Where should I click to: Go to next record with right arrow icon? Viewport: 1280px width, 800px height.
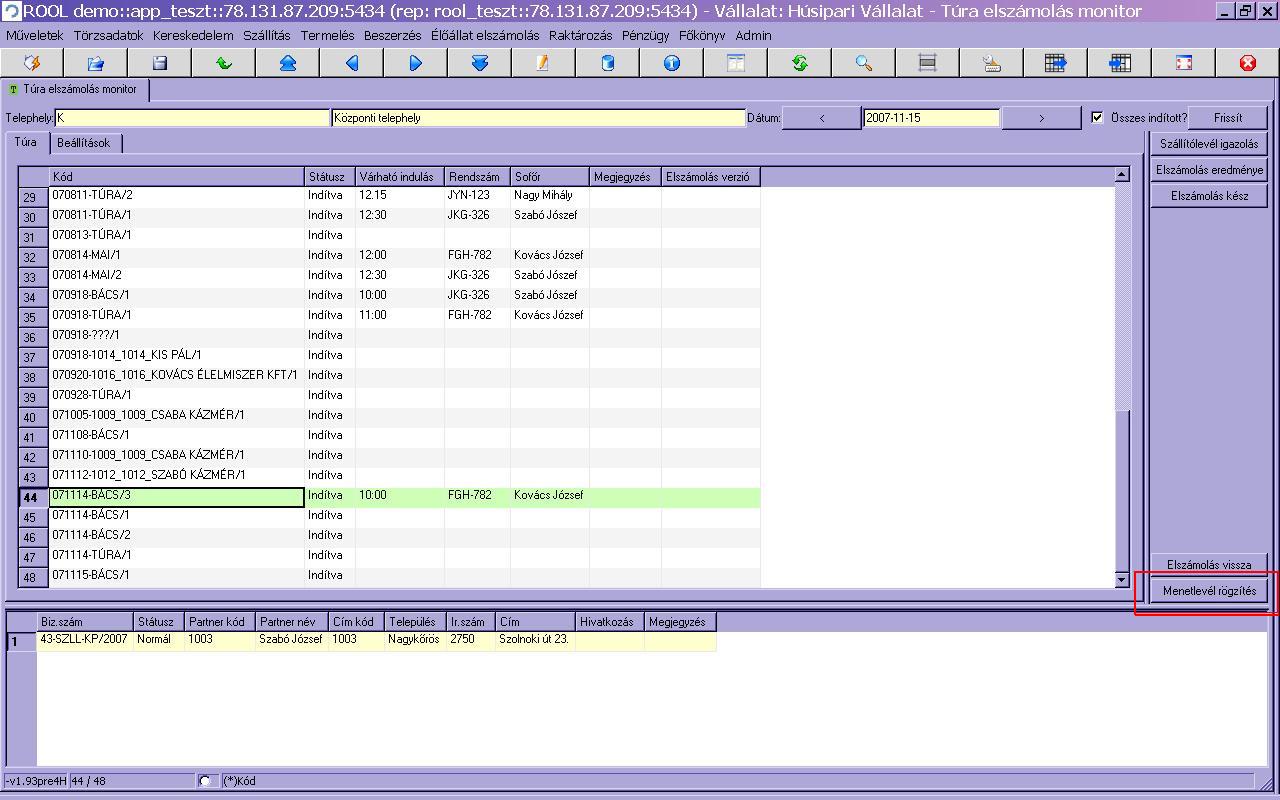[416, 63]
